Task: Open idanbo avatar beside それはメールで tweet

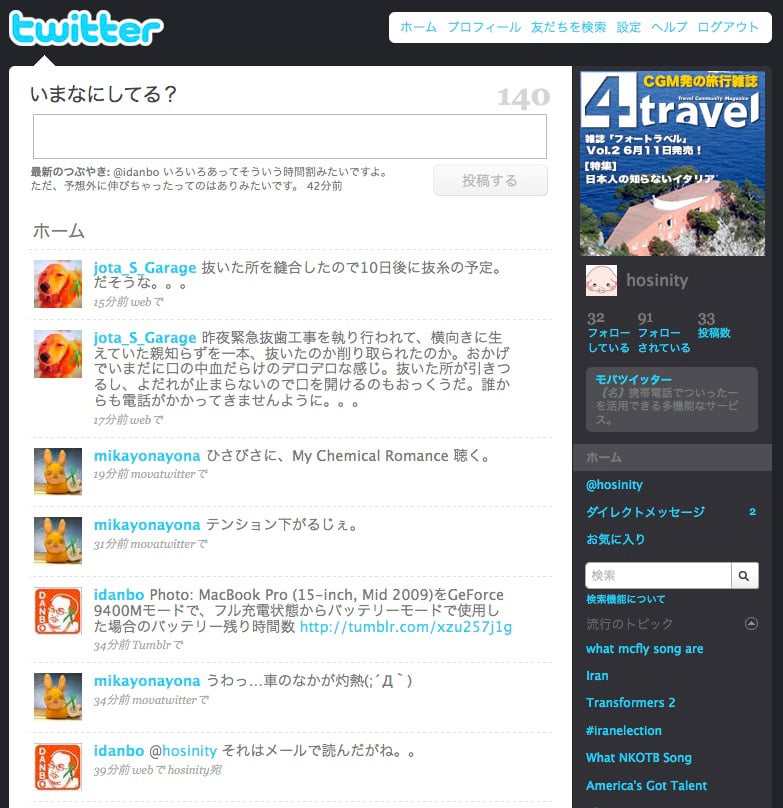Action: click(x=58, y=767)
